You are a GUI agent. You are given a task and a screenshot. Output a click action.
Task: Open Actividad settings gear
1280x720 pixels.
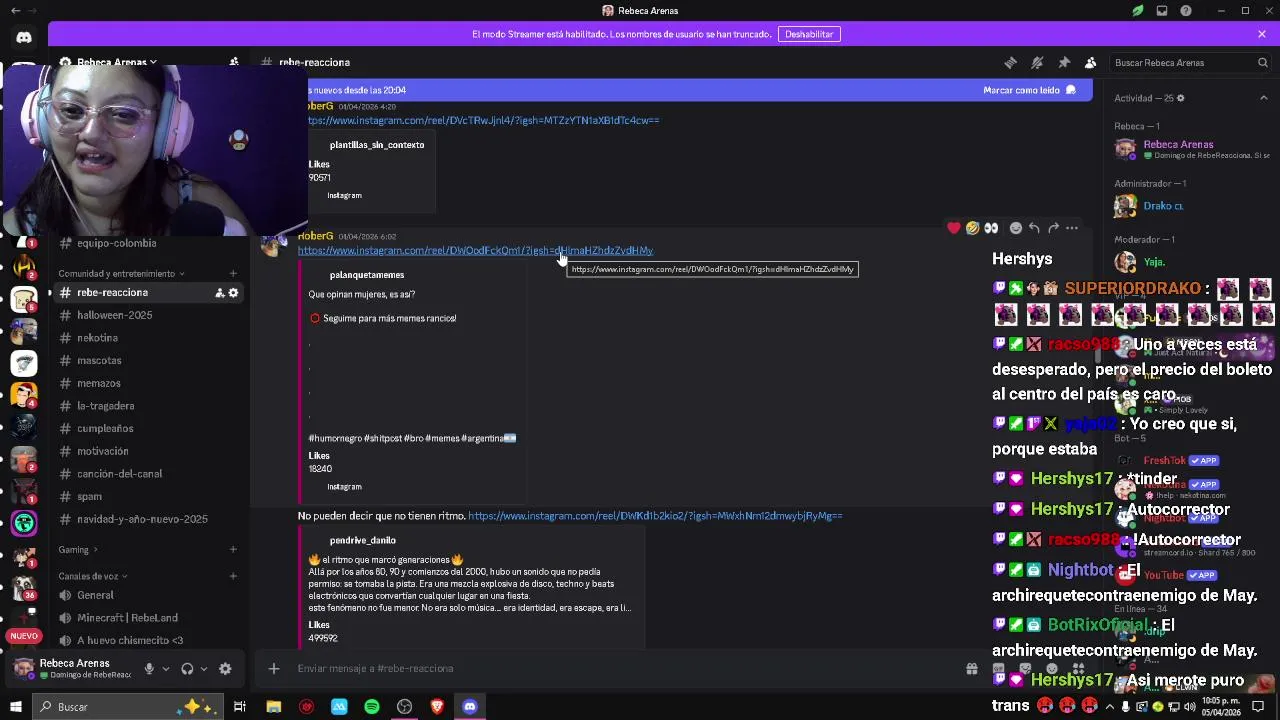click(1180, 98)
